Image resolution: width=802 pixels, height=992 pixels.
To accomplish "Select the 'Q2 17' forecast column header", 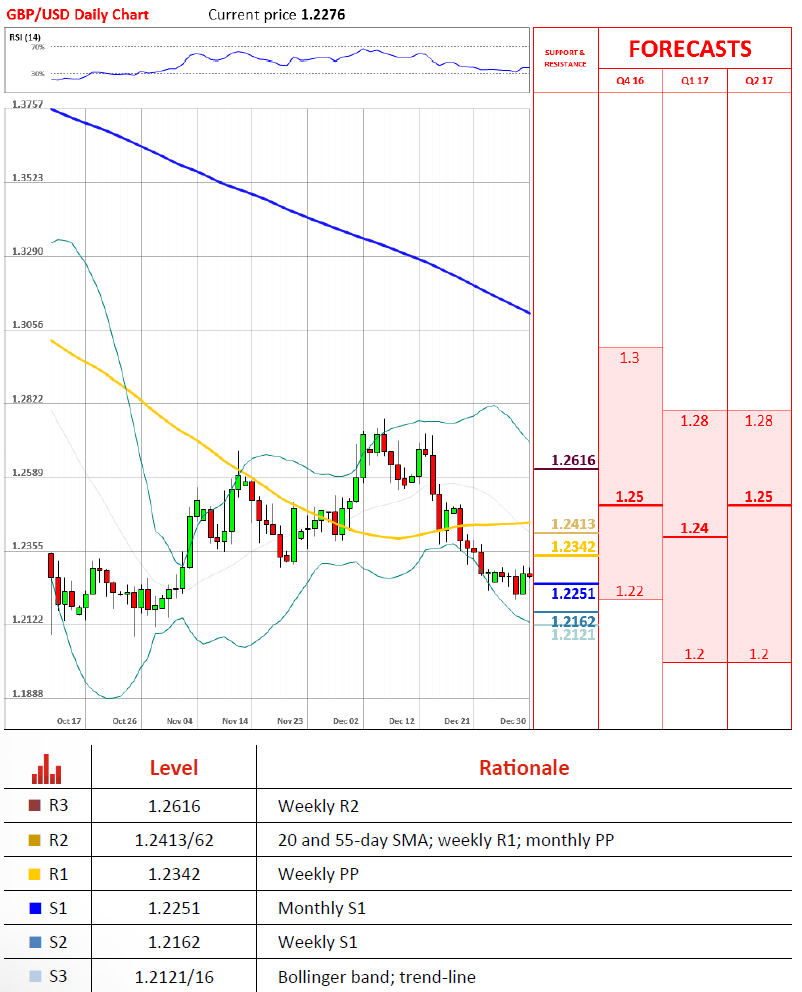I will pos(759,80).
